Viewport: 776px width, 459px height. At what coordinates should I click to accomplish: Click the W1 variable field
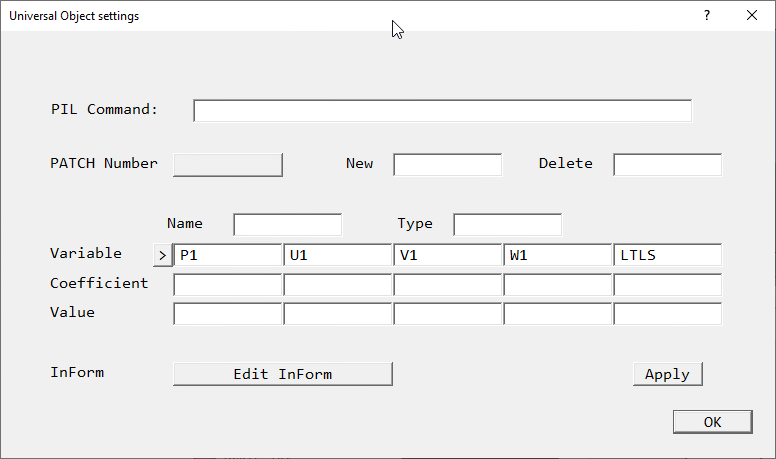[558, 255]
